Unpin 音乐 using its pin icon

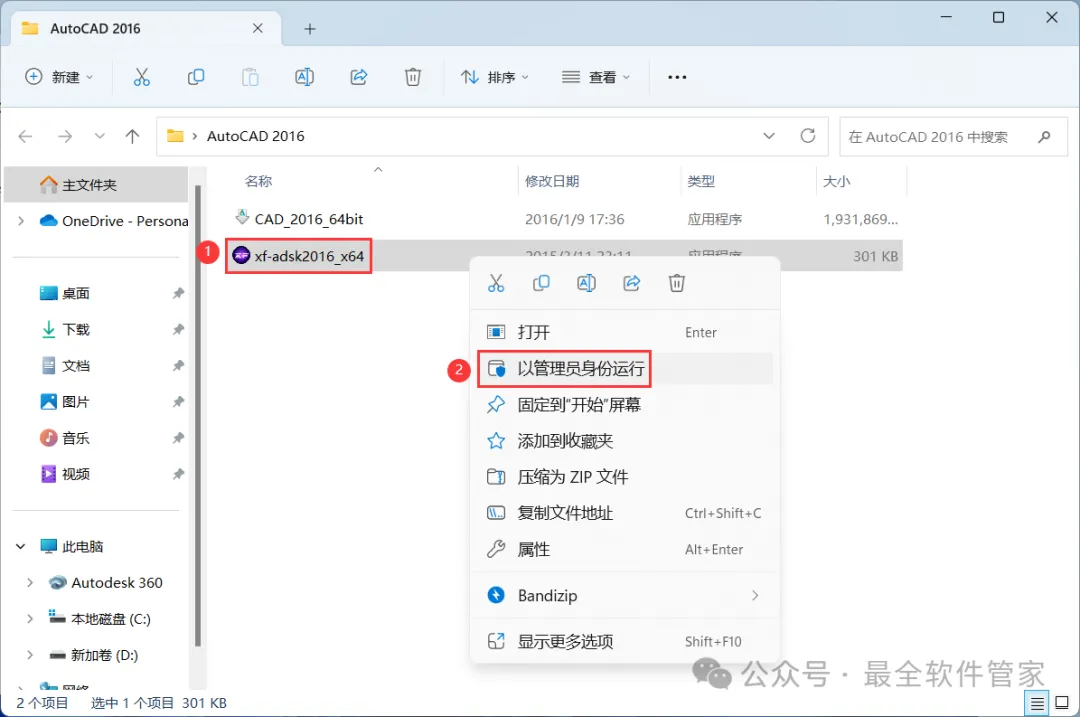click(x=178, y=438)
